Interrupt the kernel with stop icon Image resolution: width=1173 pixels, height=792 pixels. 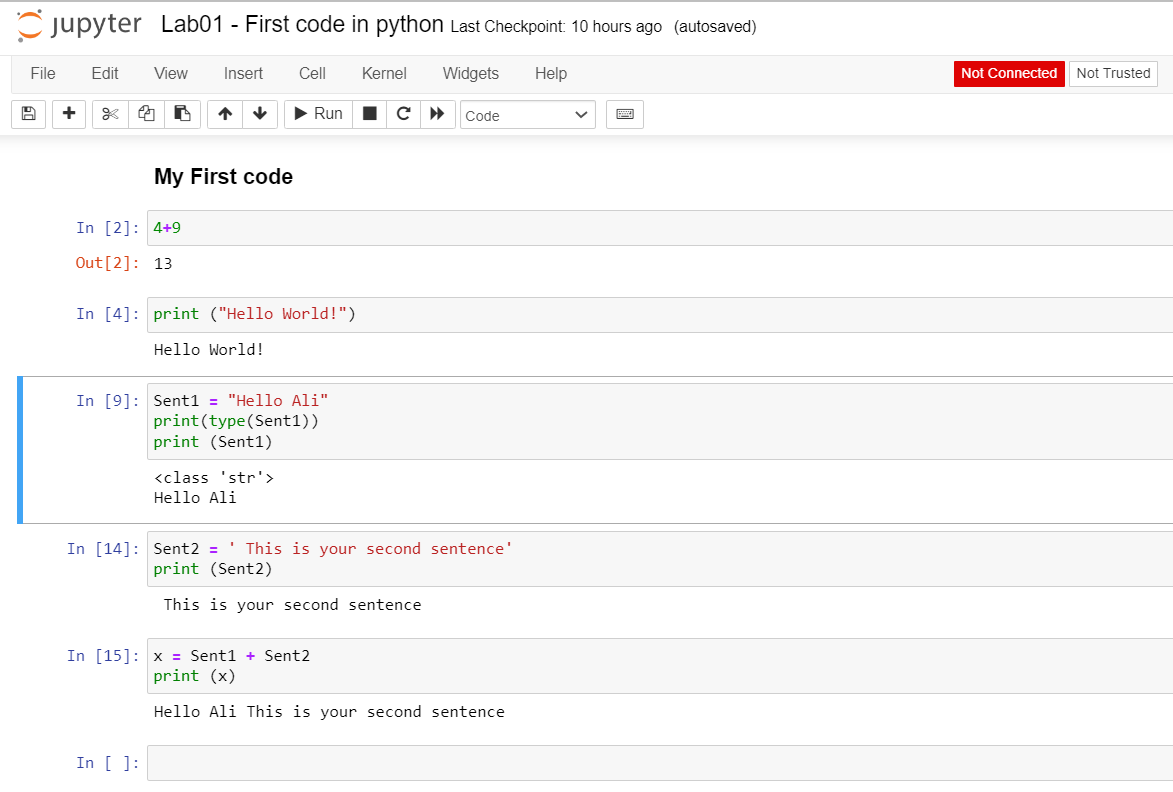tap(369, 114)
